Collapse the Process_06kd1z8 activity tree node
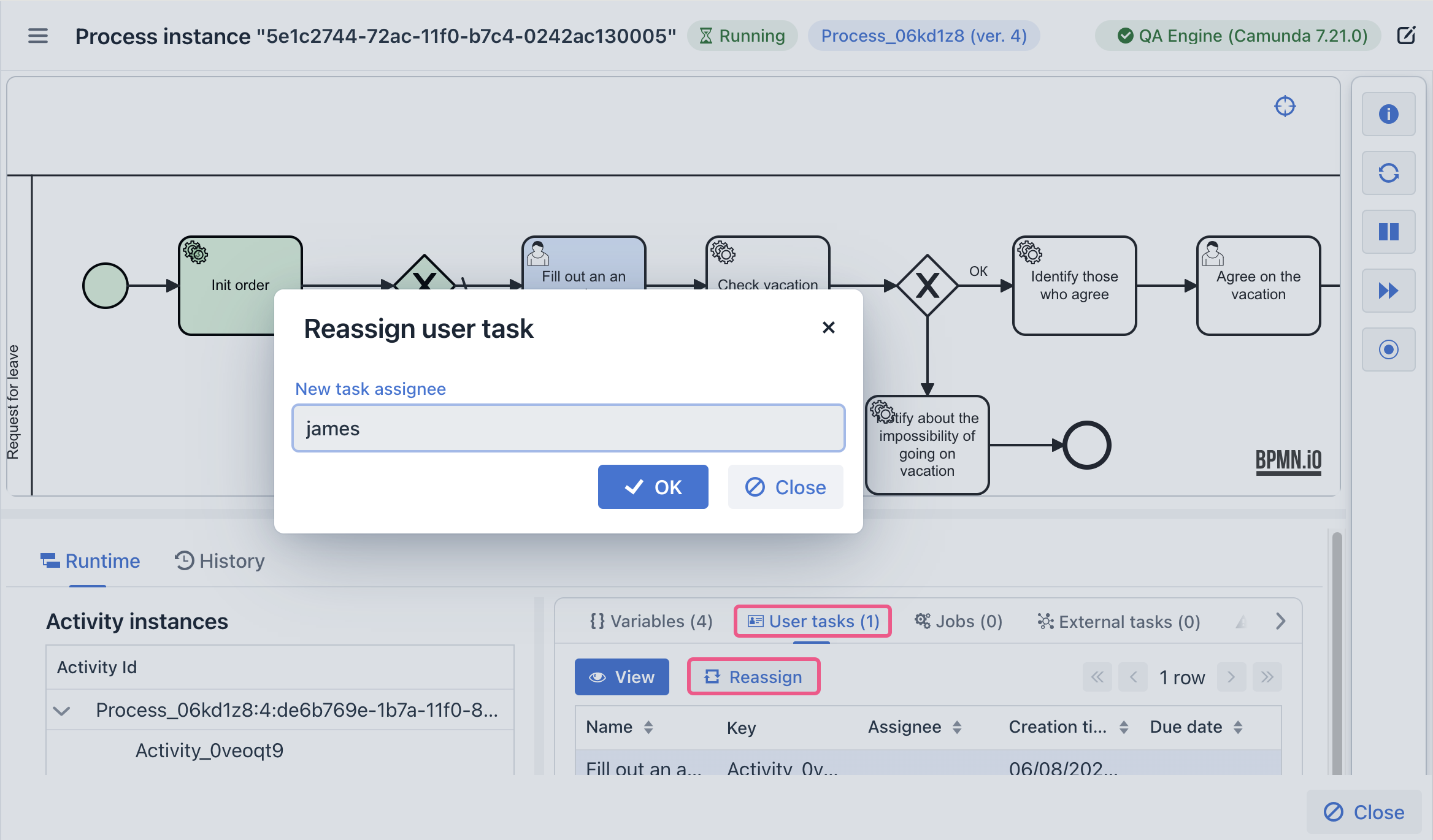The height and width of the screenshot is (840, 1433). pyautogui.click(x=61, y=711)
